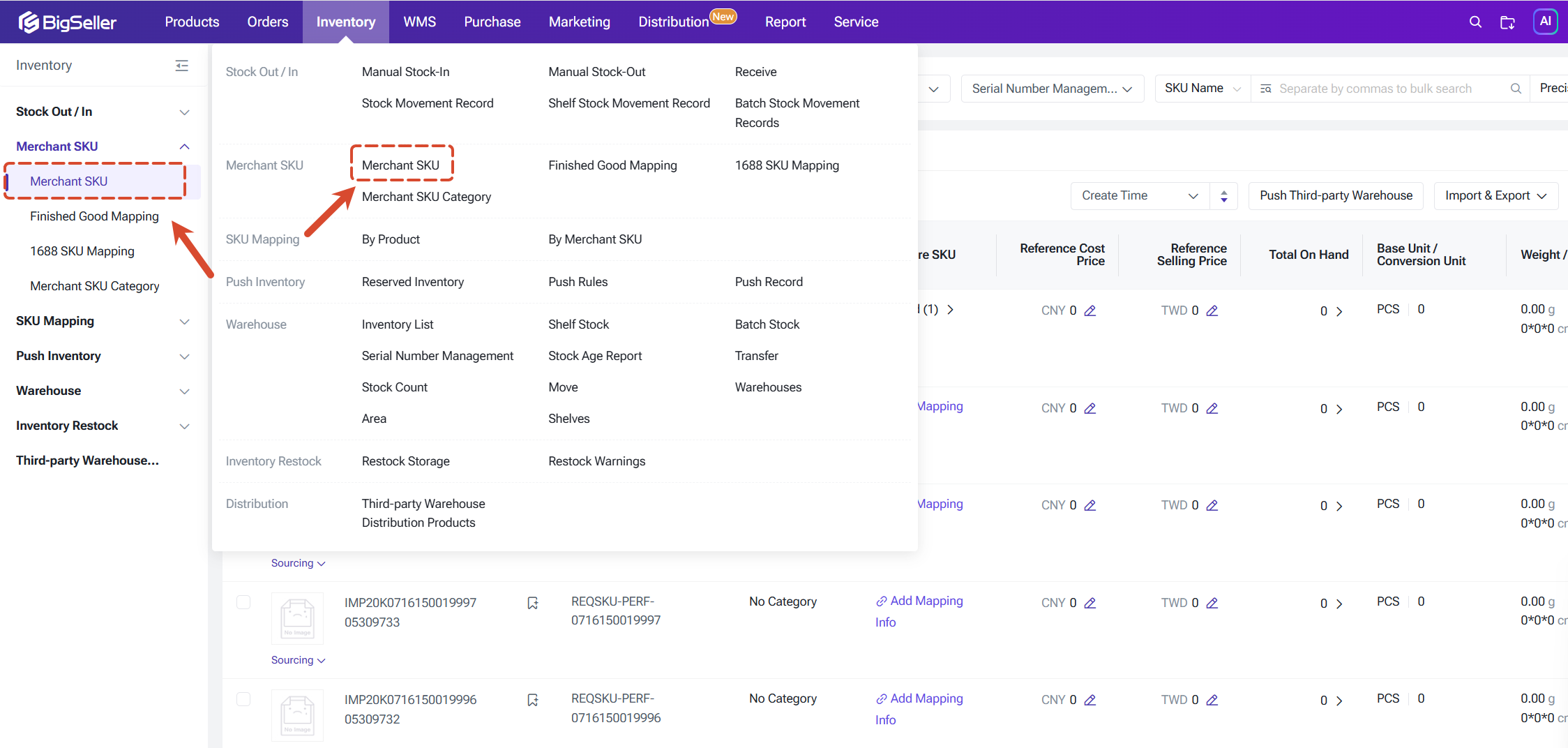Select Serial Number Management in the mega menu
The image size is (1568, 748).
pos(437,356)
